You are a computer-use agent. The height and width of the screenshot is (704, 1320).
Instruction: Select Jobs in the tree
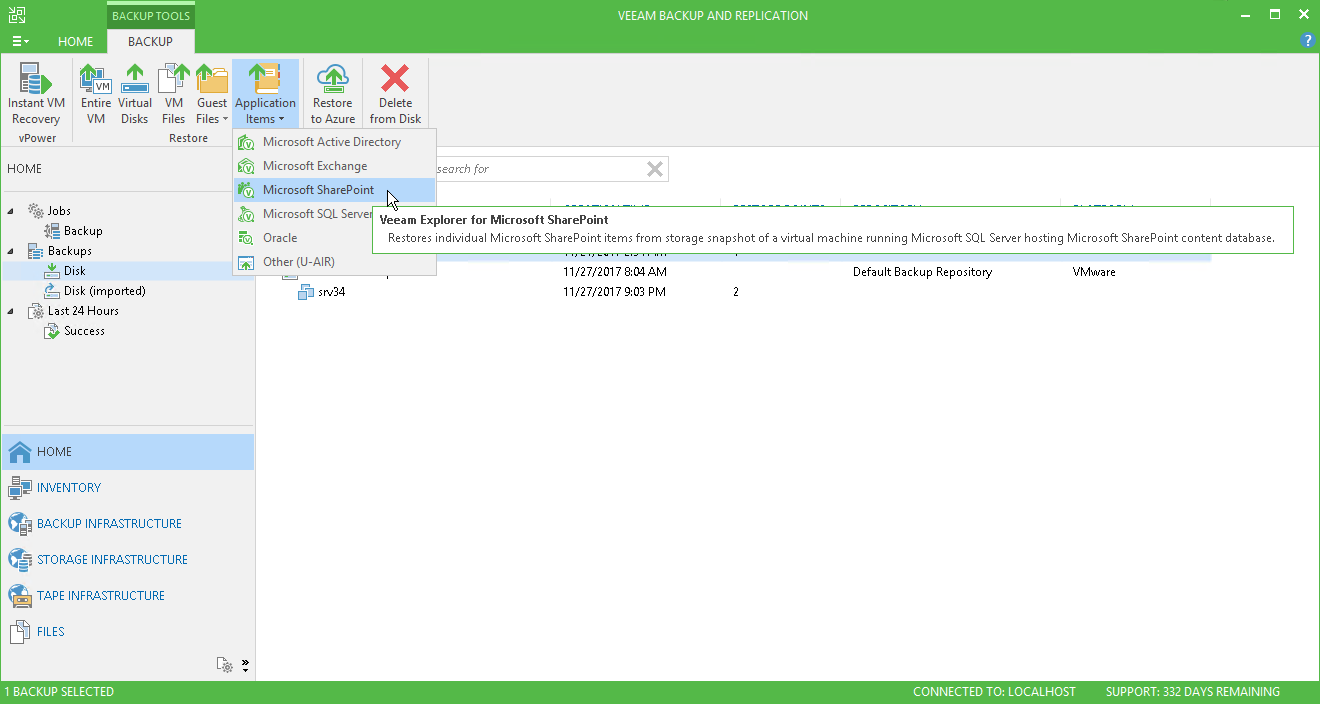point(59,211)
